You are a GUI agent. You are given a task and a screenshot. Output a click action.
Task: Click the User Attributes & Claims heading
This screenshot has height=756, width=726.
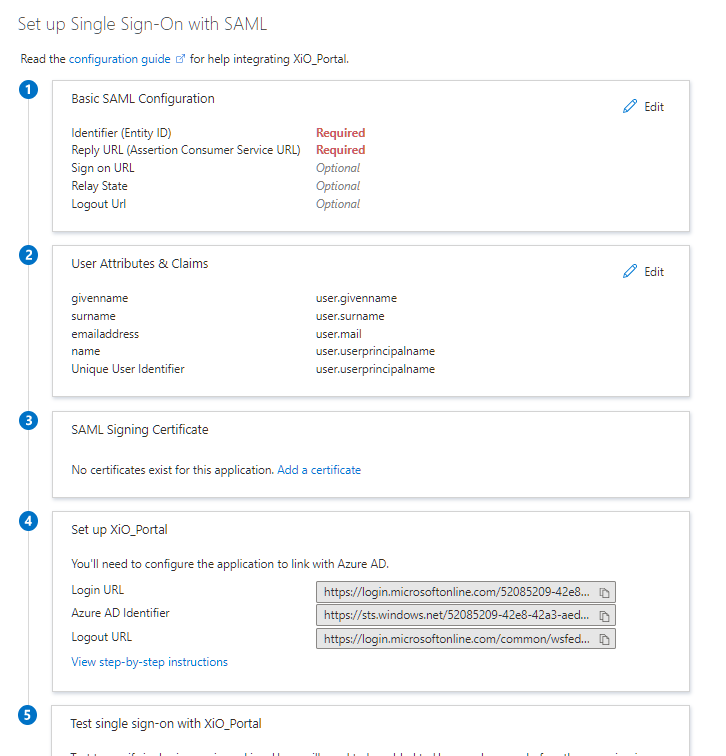pos(140,263)
